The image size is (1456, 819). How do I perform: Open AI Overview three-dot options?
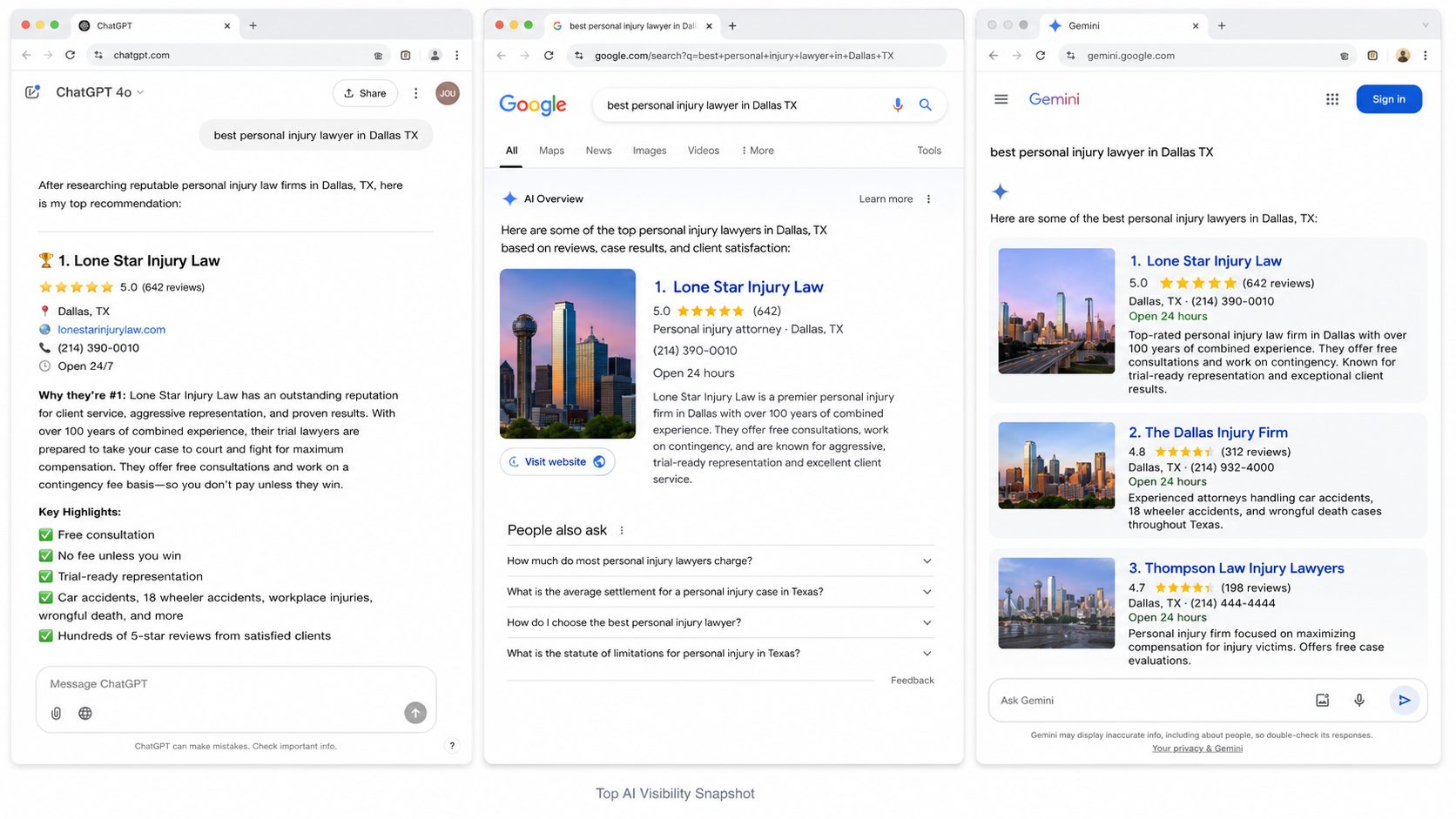tap(928, 199)
